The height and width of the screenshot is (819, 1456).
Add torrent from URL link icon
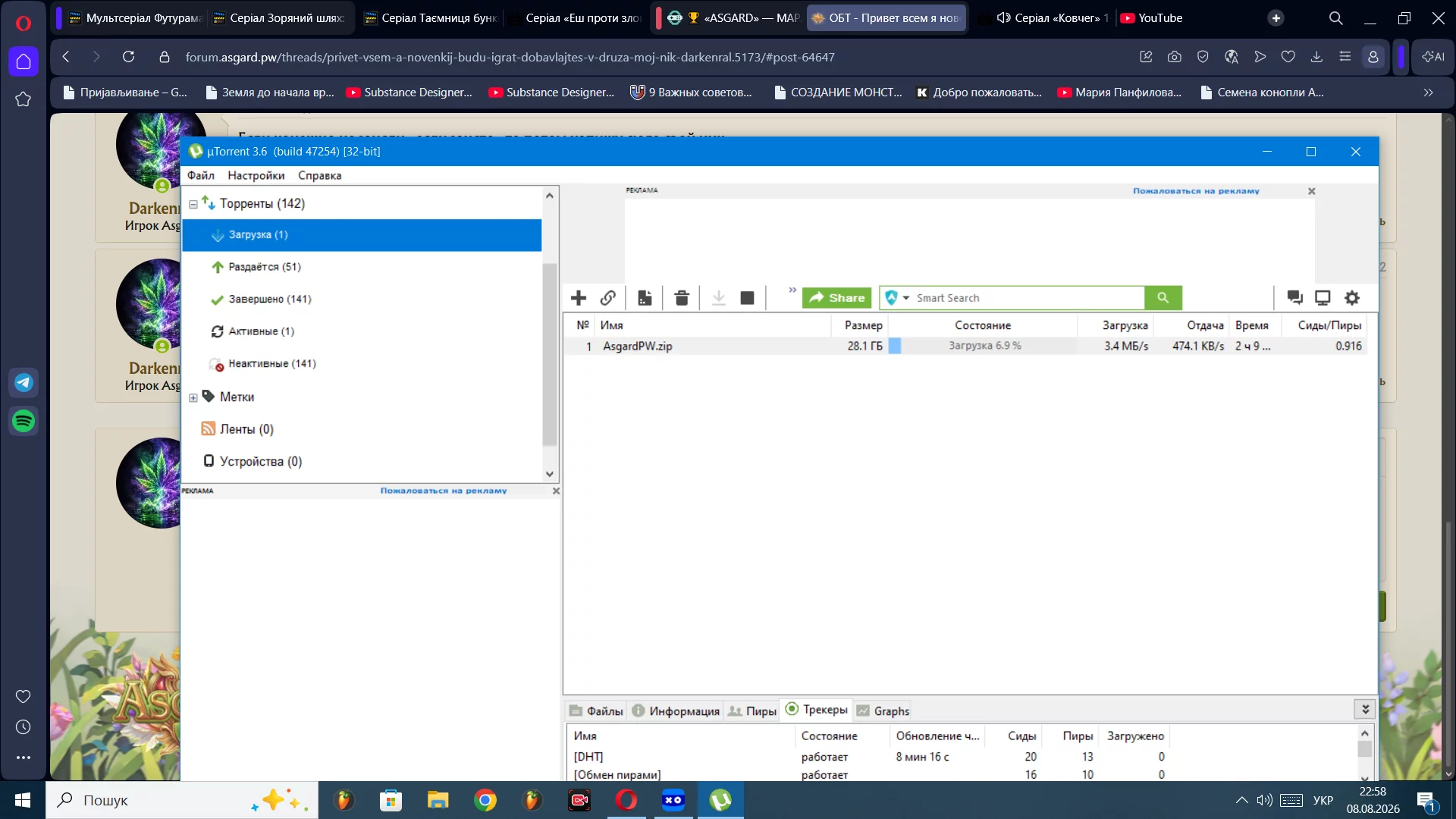coord(608,298)
